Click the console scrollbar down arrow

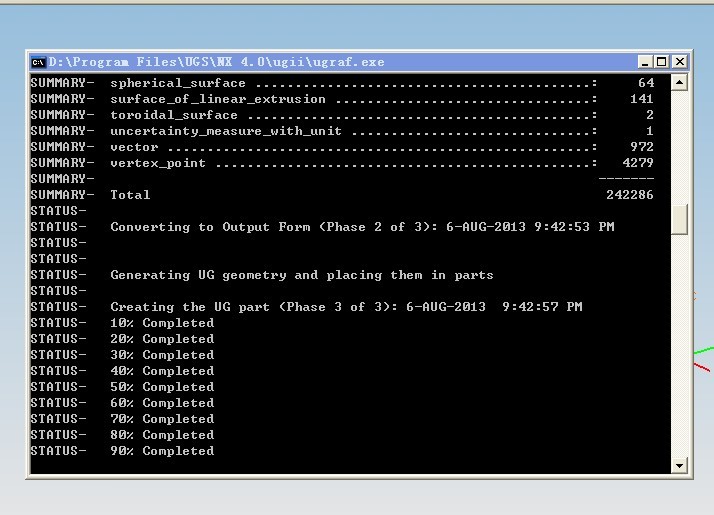[x=680, y=465]
